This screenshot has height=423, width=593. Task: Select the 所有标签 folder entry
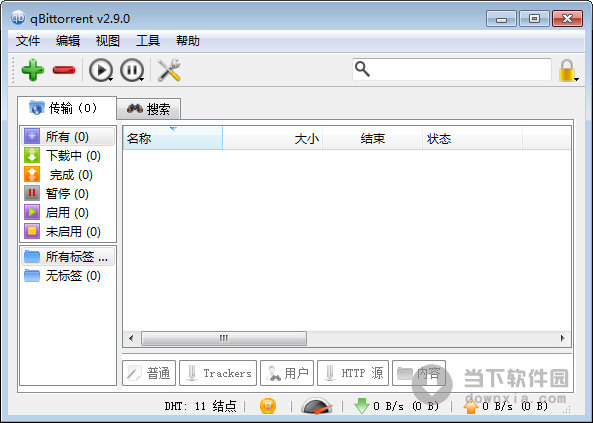[67, 257]
